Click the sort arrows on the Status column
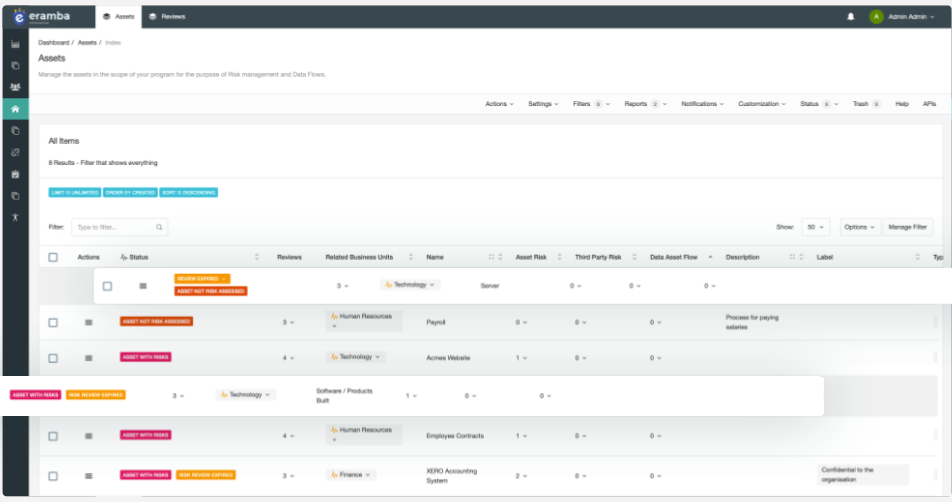 coord(257,257)
